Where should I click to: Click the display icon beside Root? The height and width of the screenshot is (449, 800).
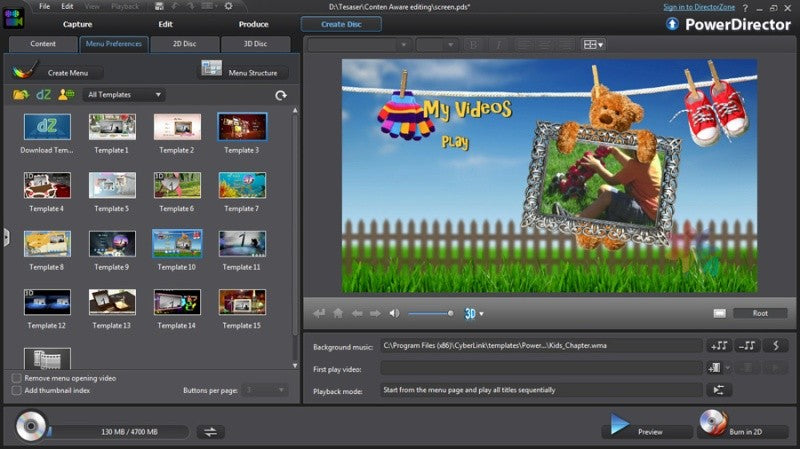coord(719,313)
